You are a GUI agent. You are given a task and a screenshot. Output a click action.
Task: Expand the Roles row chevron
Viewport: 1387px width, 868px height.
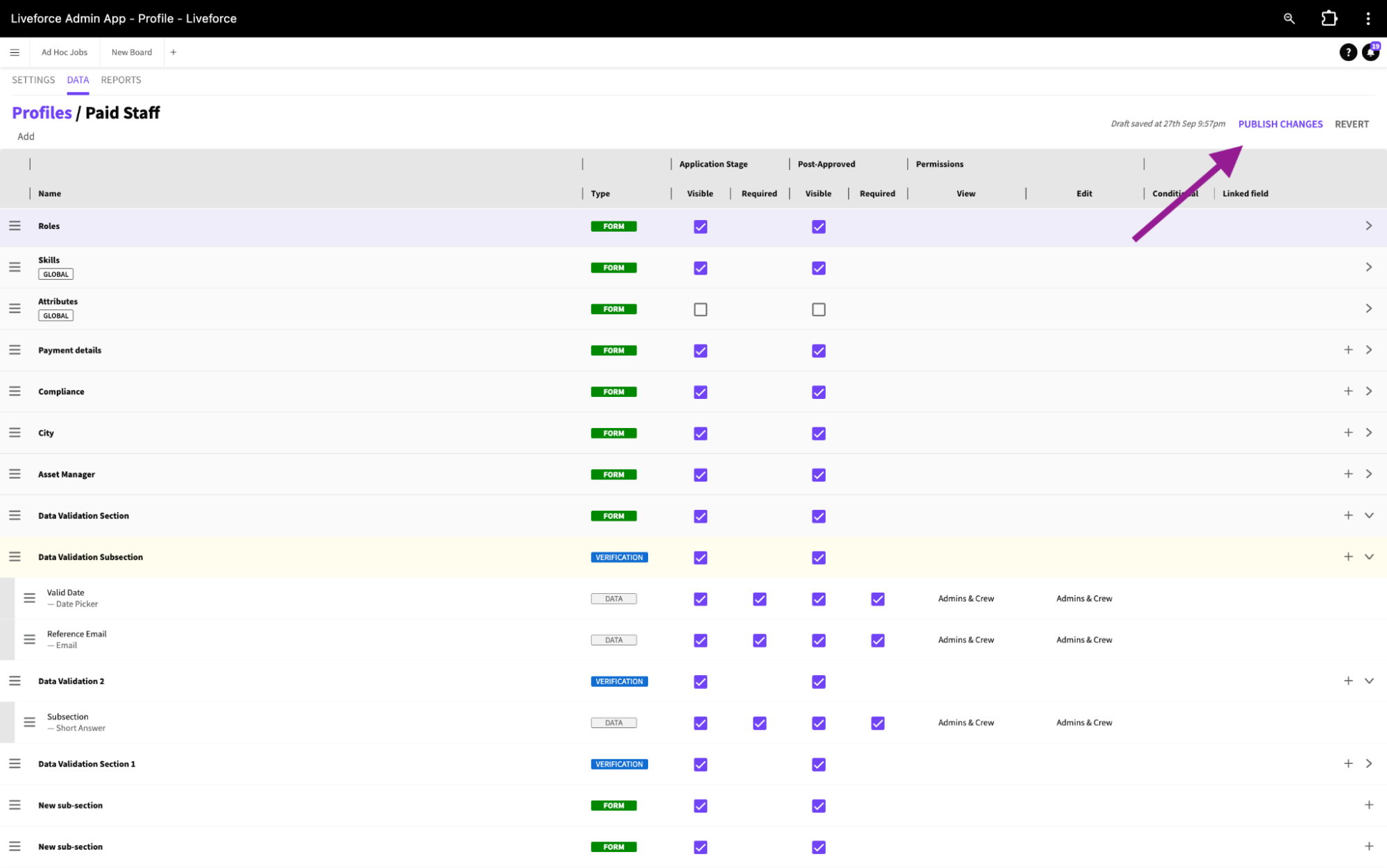pyautogui.click(x=1369, y=225)
